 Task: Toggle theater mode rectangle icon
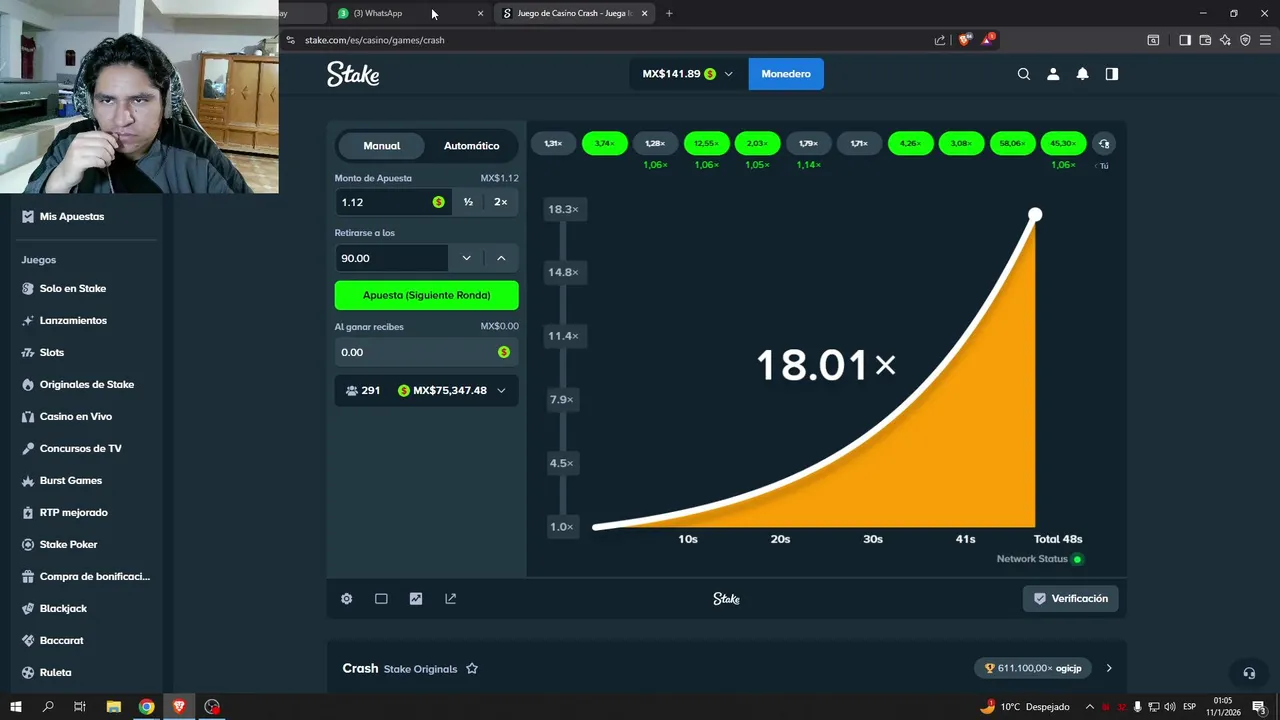381,599
